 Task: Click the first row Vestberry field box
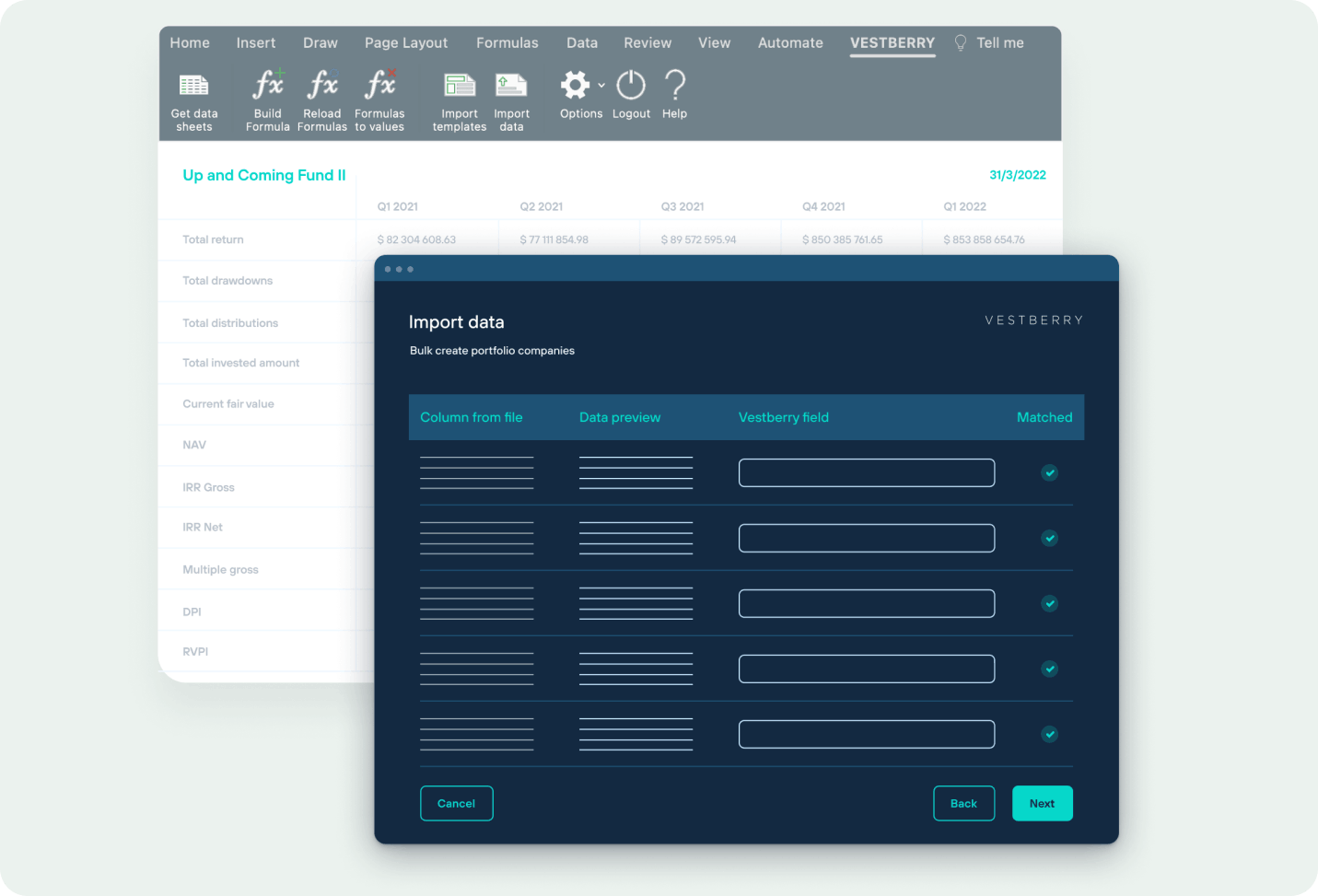[867, 472]
